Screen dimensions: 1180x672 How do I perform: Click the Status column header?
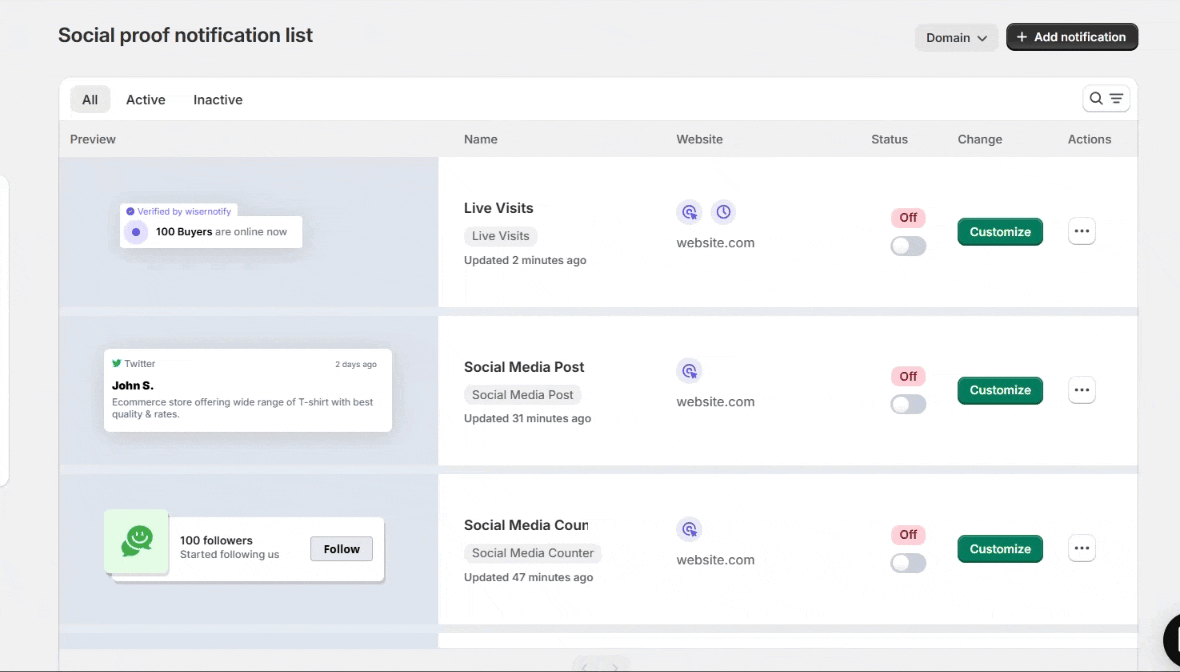pyautogui.click(x=890, y=139)
